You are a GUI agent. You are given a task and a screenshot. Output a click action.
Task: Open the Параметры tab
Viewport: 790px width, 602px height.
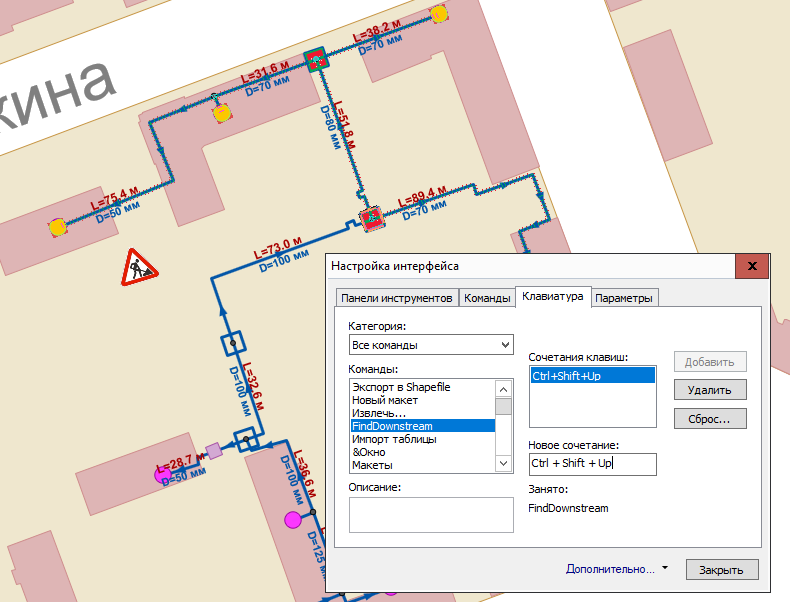[x=624, y=298]
